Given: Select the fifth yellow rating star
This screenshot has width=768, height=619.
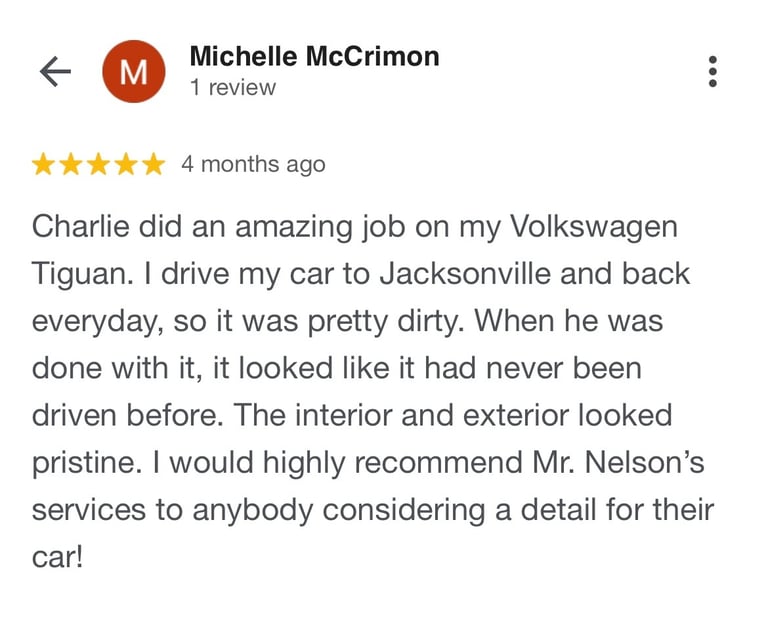Looking at the screenshot, I should (154, 164).
